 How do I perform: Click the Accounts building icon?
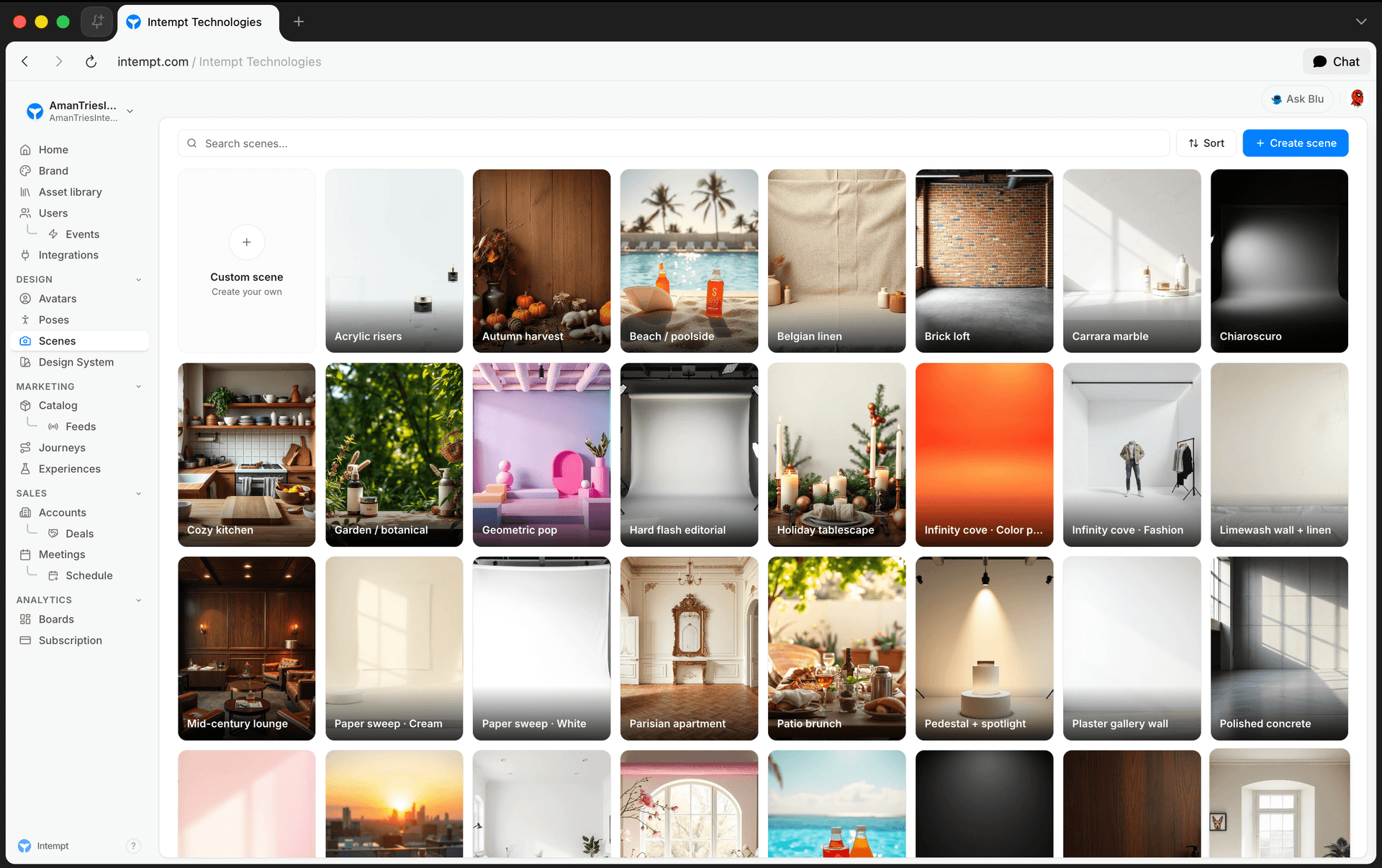pyautogui.click(x=25, y=512)
